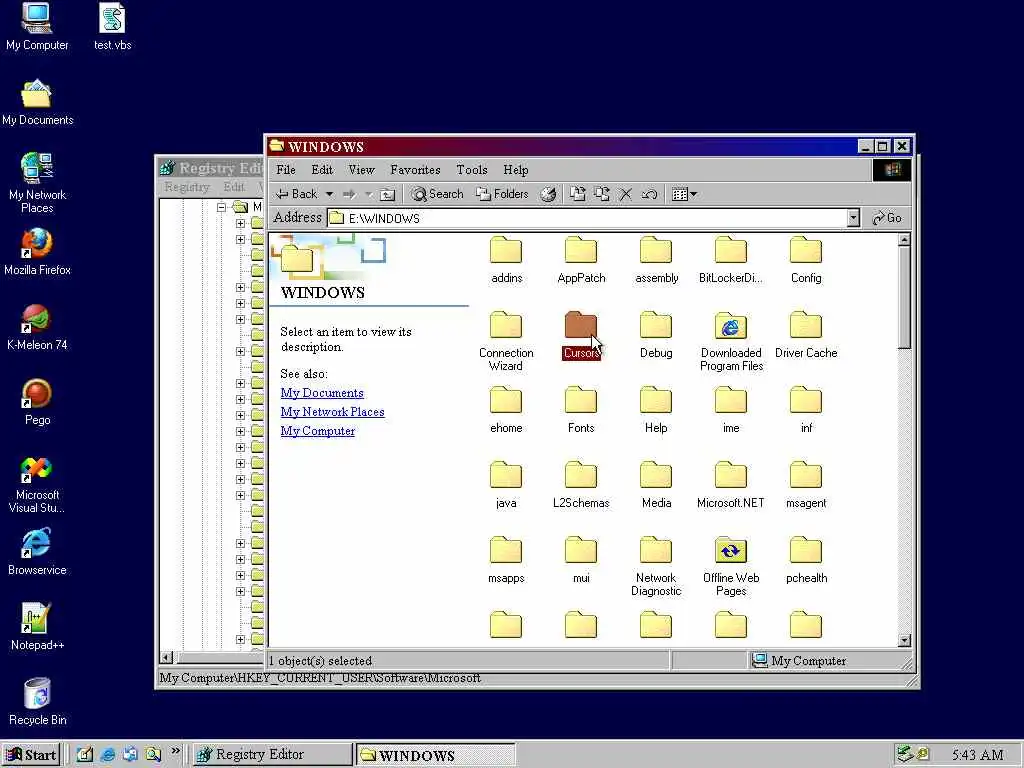Open the File menu
This screenshot has width=1024, height=768.
[x=286, y=170]
